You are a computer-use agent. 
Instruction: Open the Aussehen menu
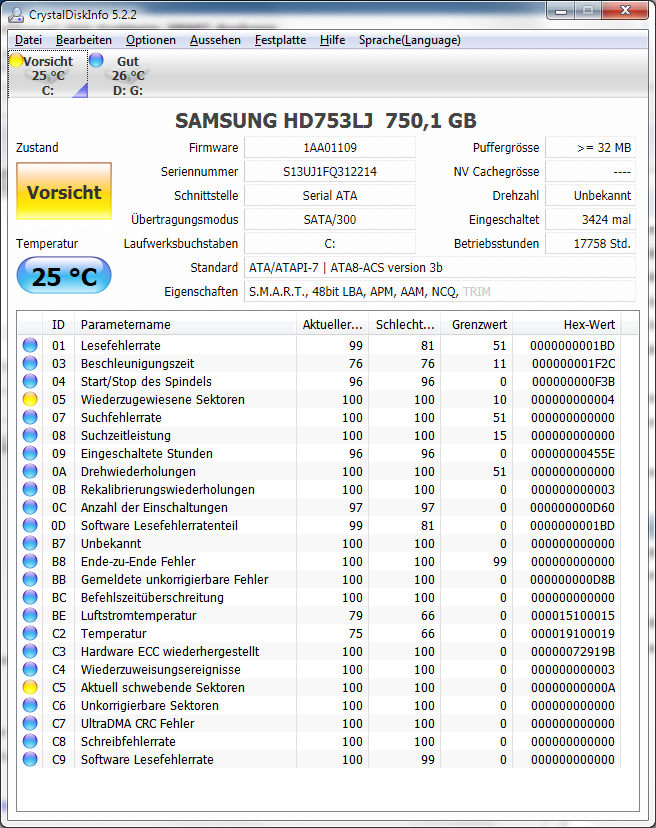click(215, 40)
